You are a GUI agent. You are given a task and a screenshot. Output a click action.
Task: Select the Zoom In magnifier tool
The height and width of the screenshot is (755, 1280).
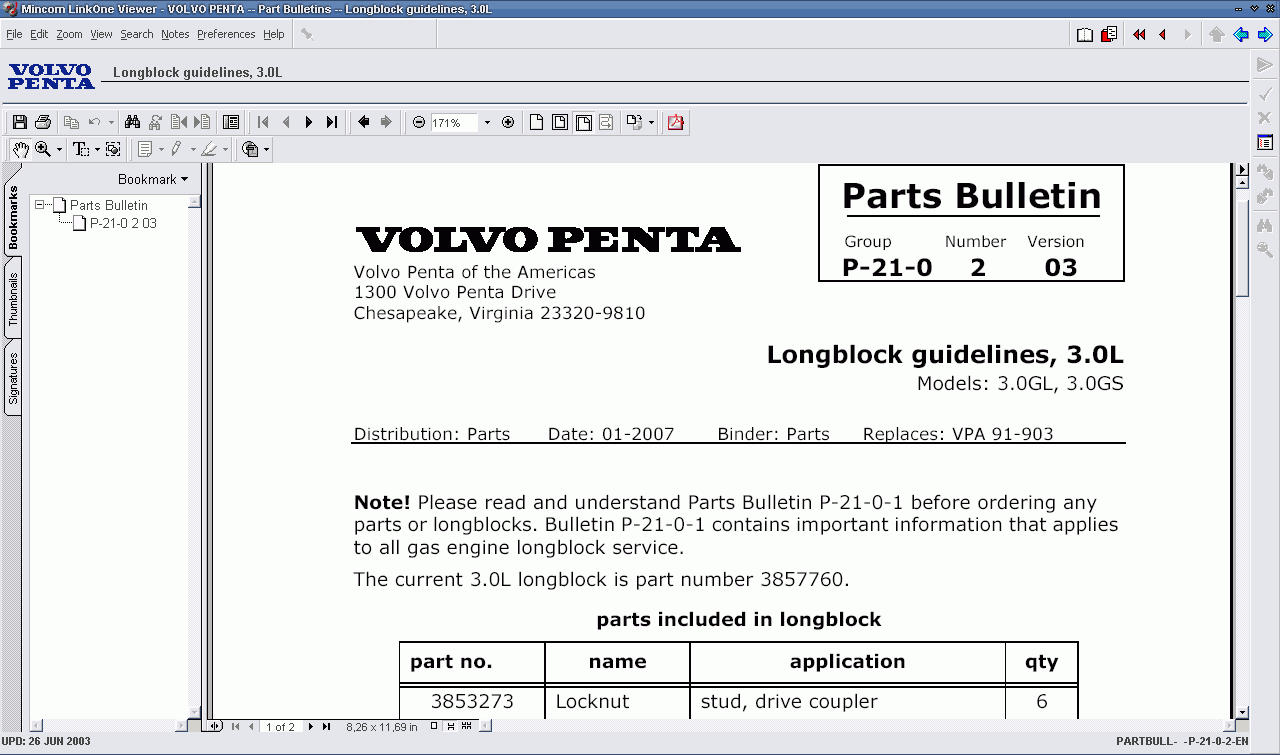point(43,149)
